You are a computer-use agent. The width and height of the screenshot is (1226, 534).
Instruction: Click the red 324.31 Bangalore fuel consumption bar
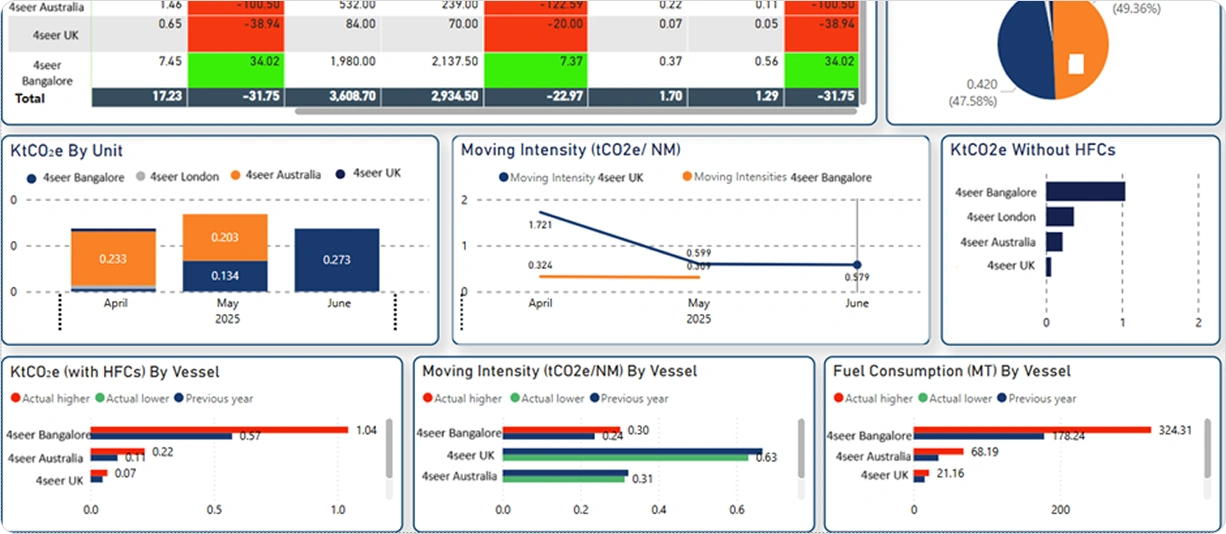pos(1032,430)
